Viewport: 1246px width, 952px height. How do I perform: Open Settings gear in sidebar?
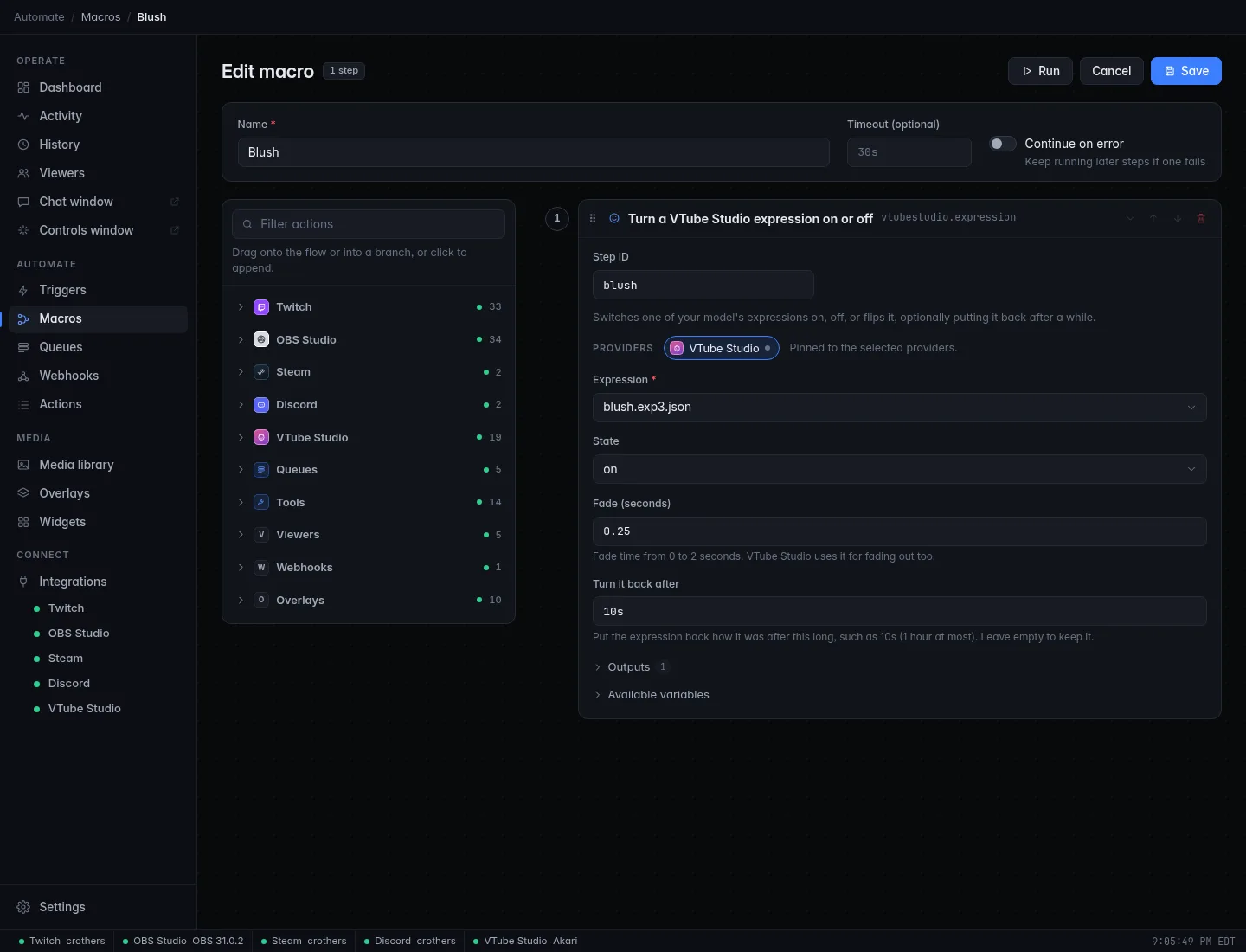23,907
